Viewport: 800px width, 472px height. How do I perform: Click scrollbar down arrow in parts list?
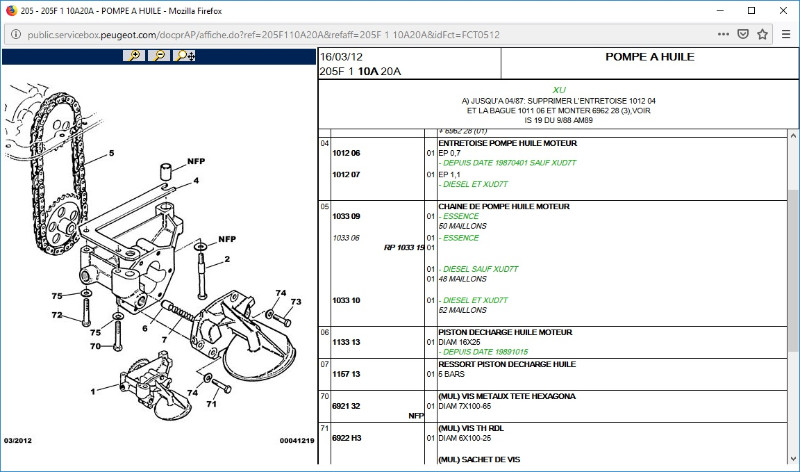793,459
